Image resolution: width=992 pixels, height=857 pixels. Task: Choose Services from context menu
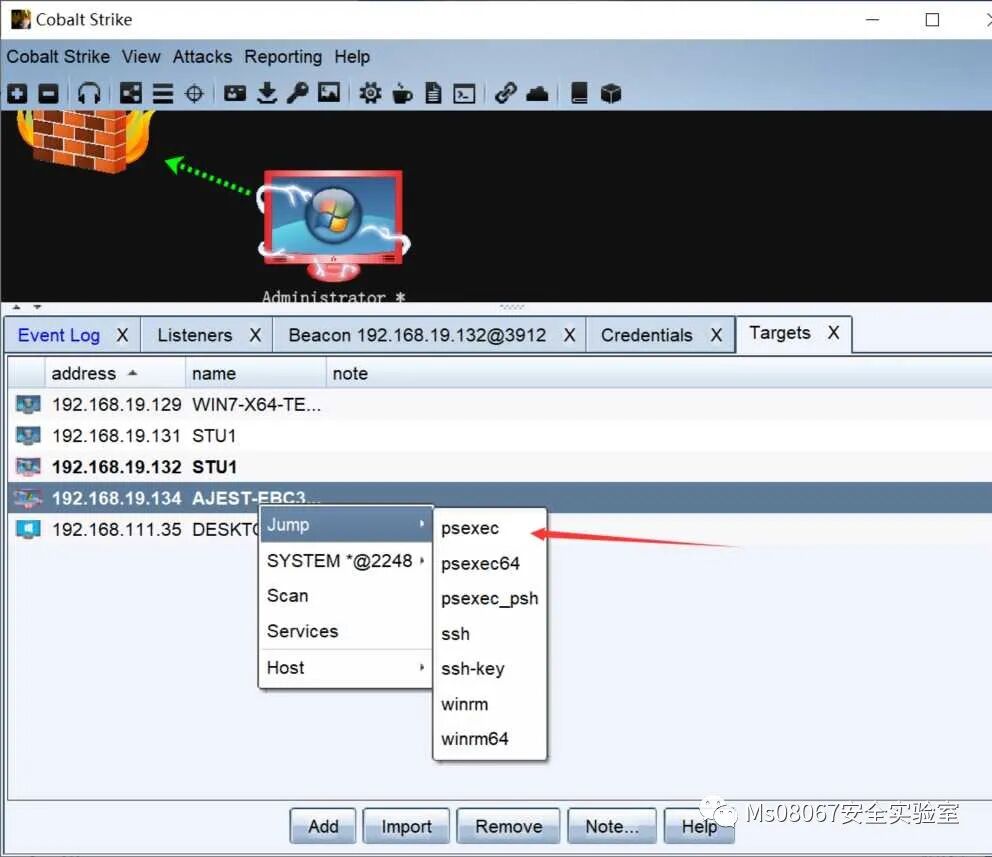point(346,631)
